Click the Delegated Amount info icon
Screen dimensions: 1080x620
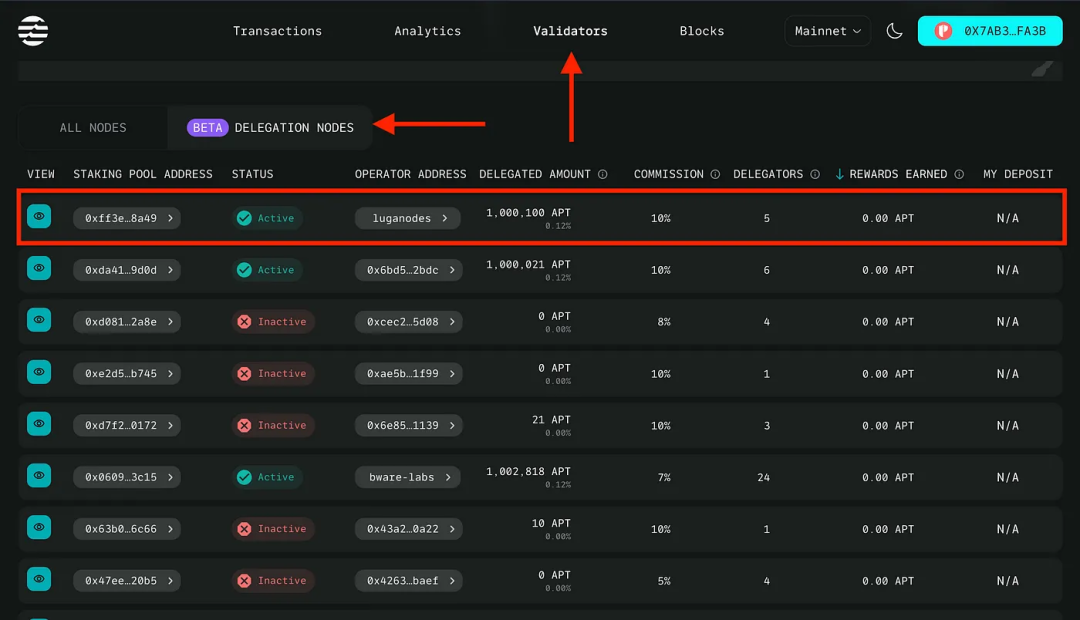603,174
